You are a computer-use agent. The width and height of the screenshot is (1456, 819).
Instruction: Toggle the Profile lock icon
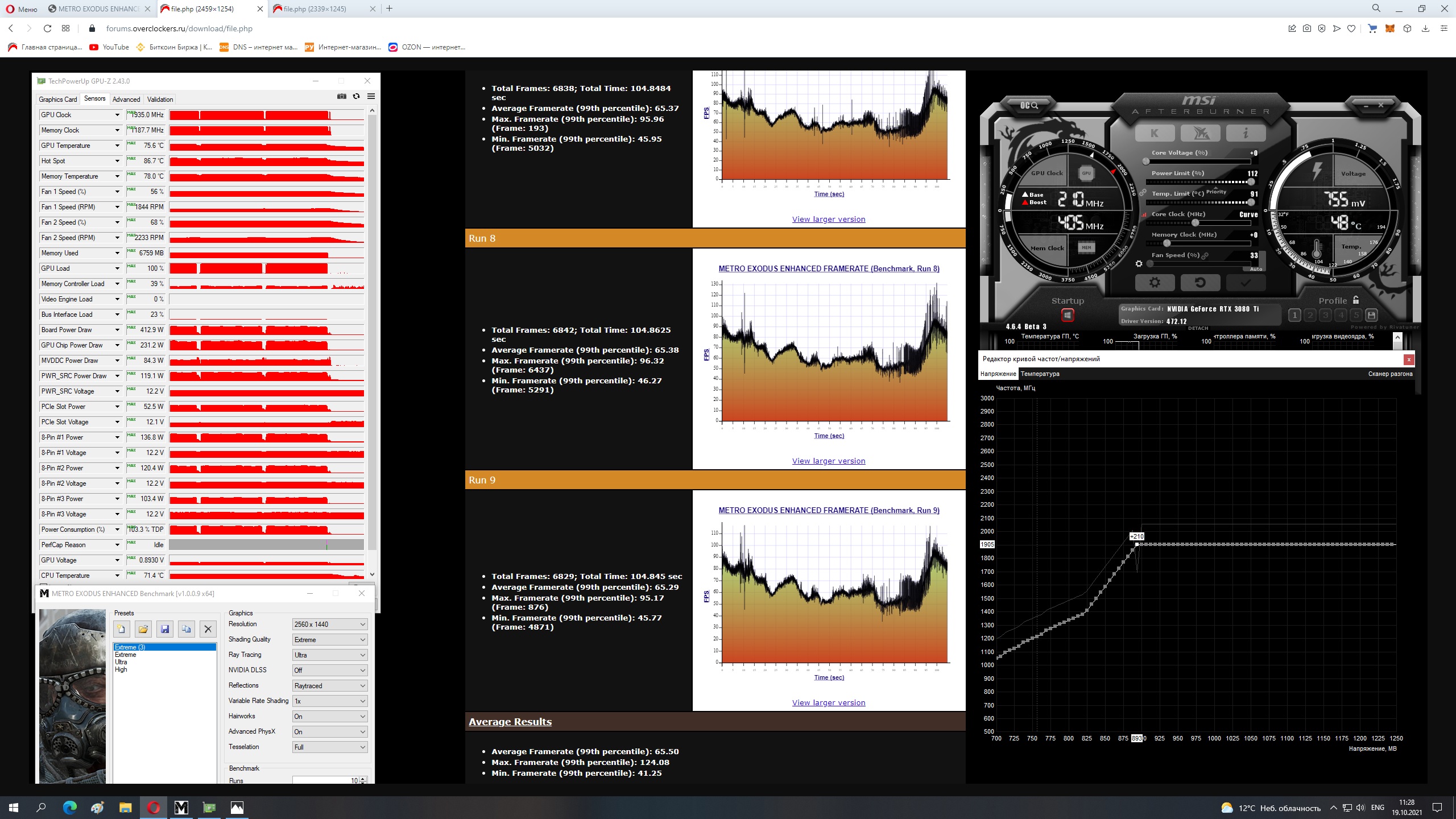(x=1356, y=300)
